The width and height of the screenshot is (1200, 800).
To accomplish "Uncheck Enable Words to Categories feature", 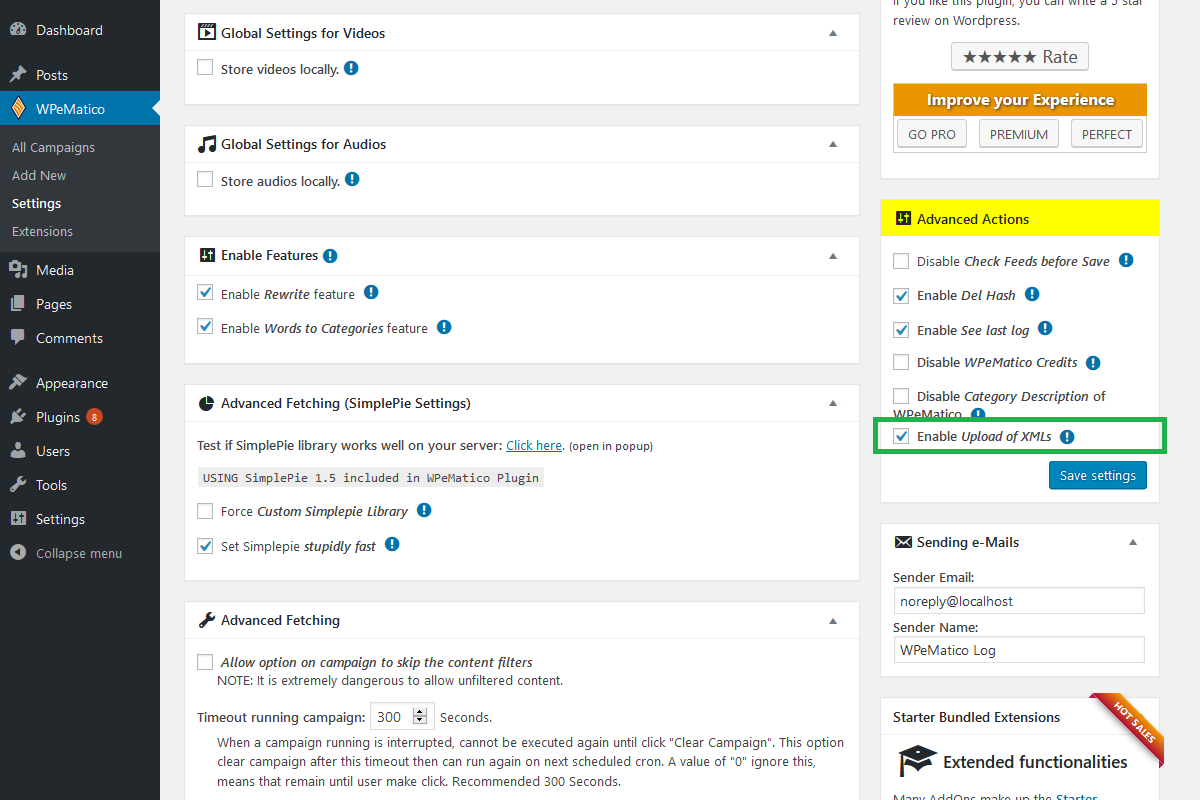I will [205, 327].
